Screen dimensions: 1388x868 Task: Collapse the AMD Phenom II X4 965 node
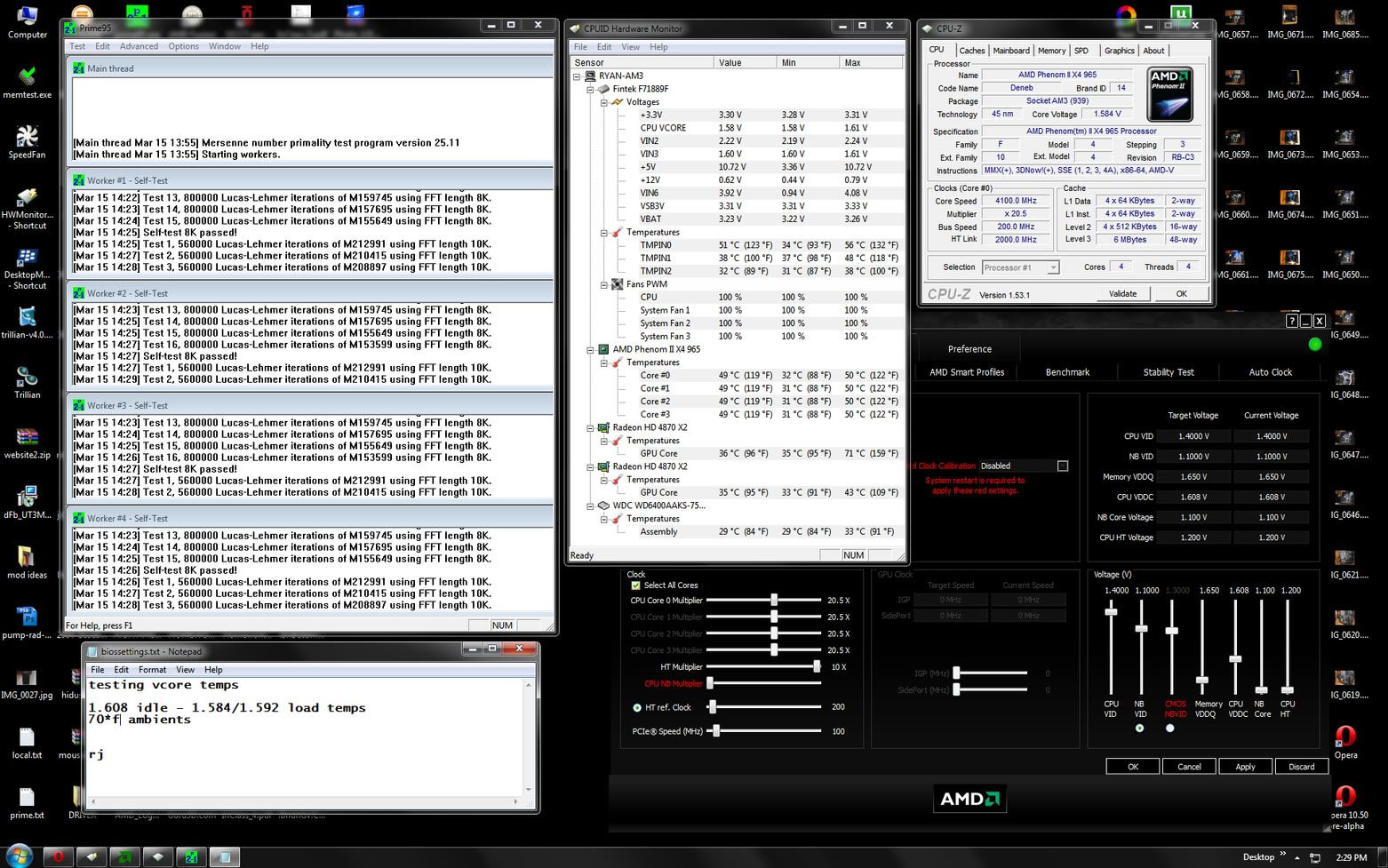(x=590, y=350)
